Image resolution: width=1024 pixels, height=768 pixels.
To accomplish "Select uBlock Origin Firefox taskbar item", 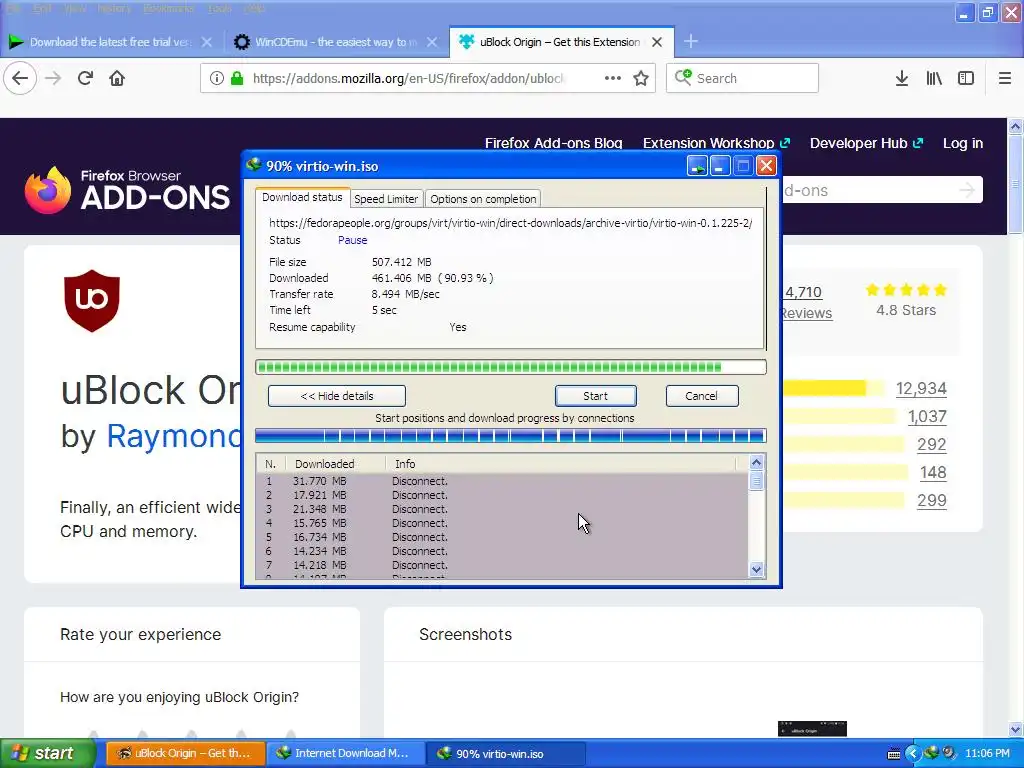I will [185, 754].
